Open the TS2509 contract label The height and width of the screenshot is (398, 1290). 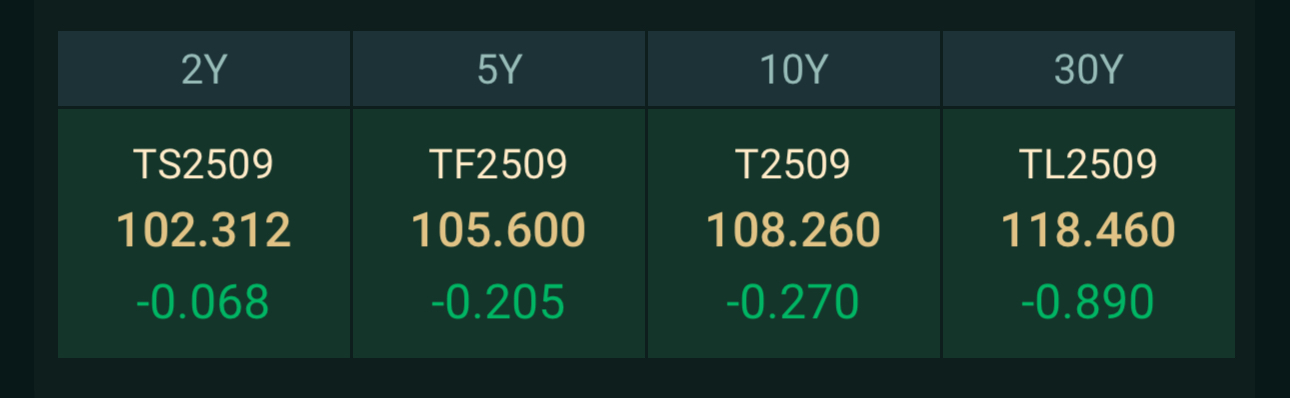coord(204,164)
